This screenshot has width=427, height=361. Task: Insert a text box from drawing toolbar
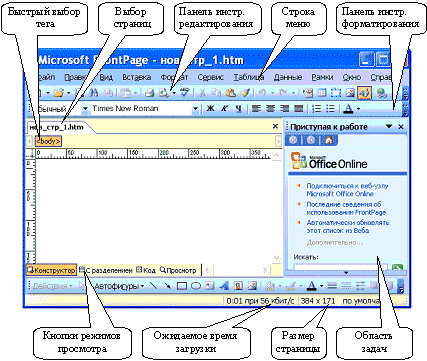210,286
